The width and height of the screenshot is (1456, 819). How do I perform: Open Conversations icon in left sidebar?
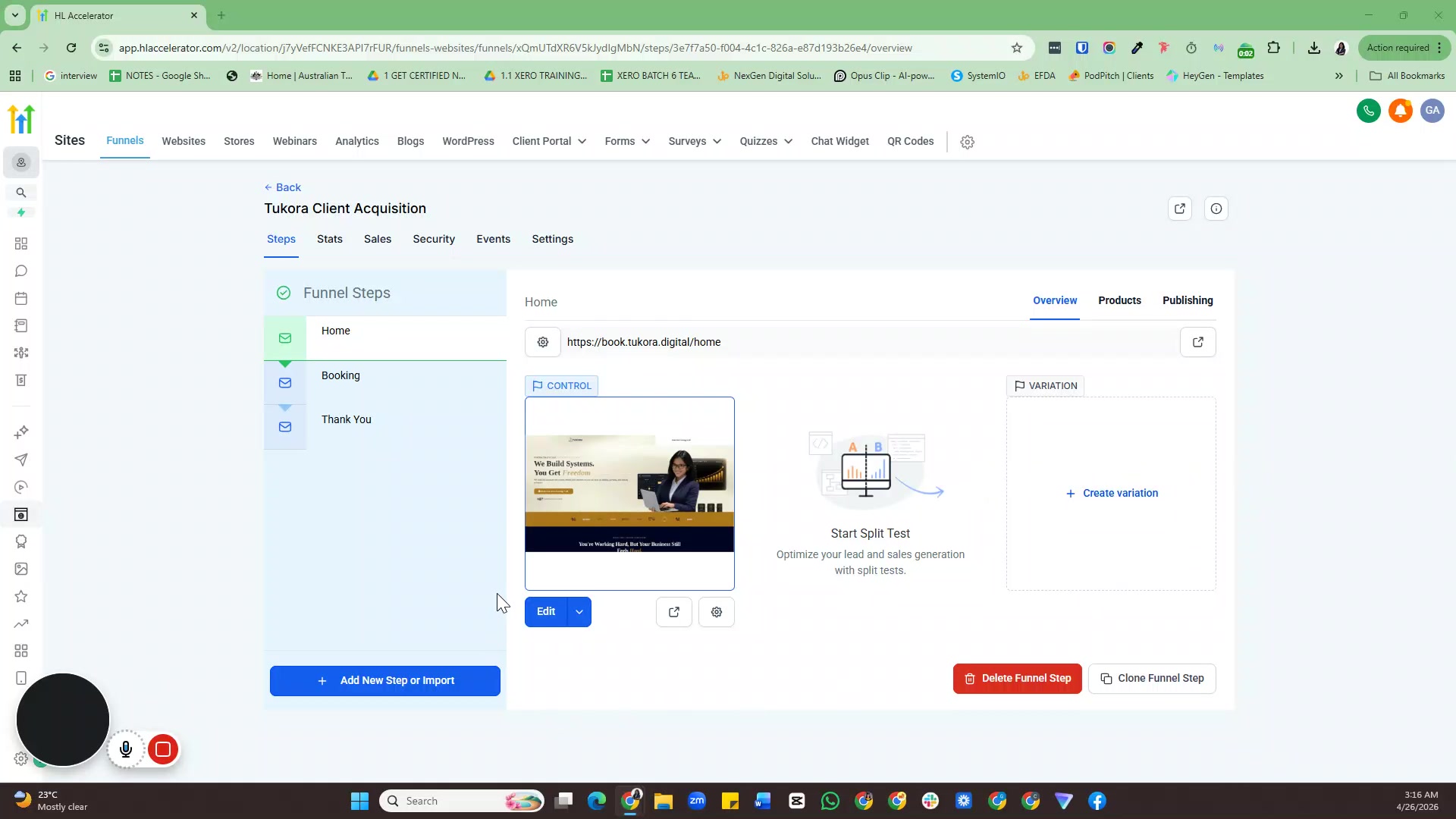coord(21,271)
